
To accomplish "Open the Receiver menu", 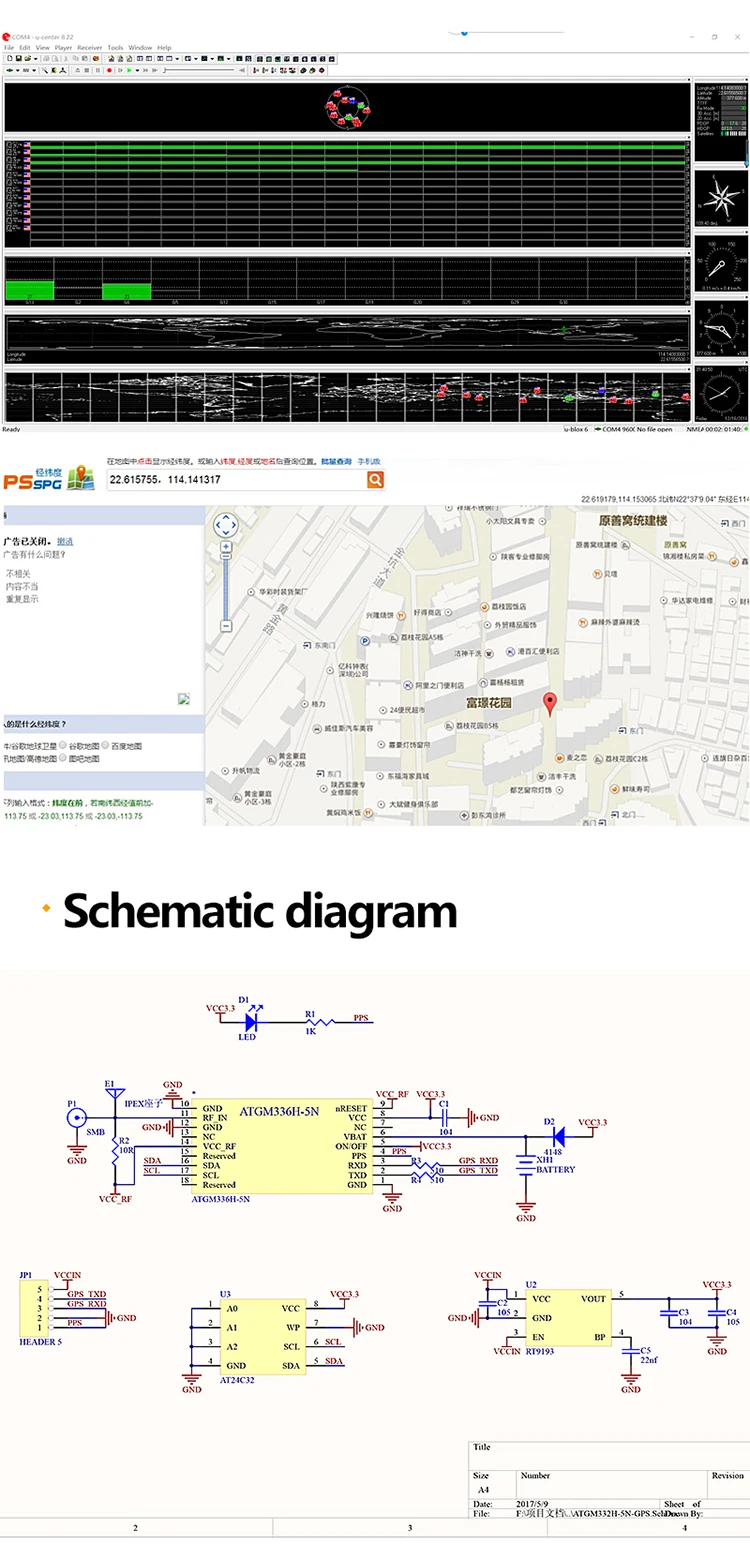I will 90,47.
